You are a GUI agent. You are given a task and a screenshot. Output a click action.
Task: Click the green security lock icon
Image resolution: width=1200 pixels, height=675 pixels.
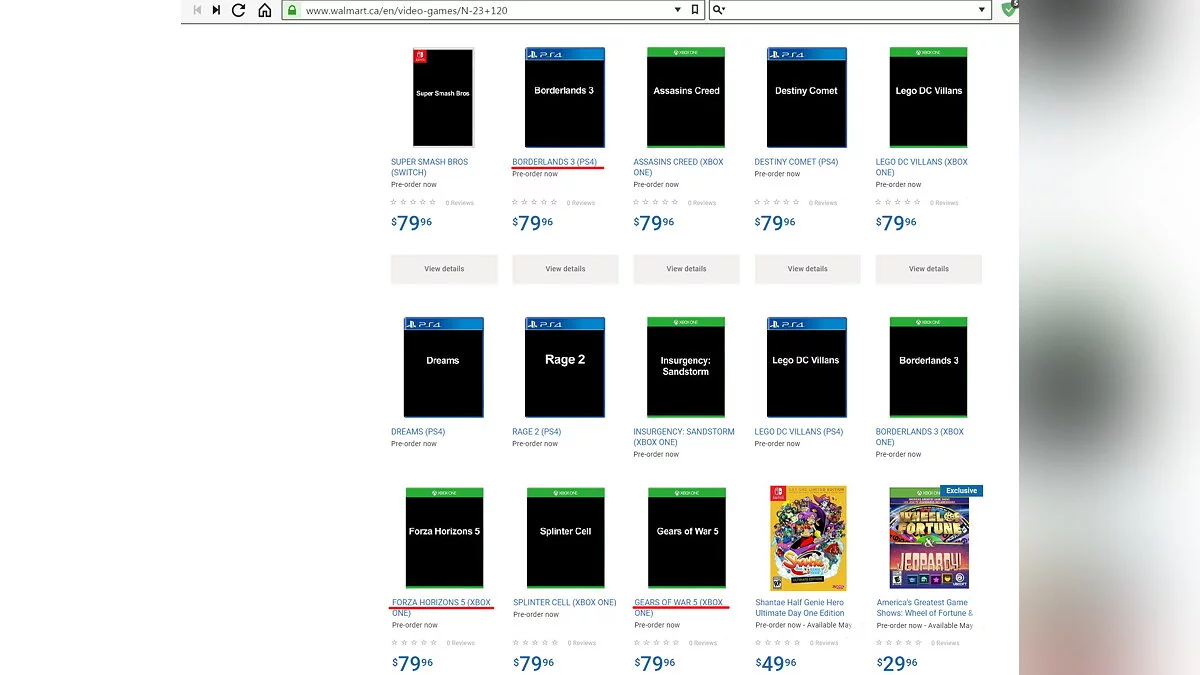coord(292,10)
